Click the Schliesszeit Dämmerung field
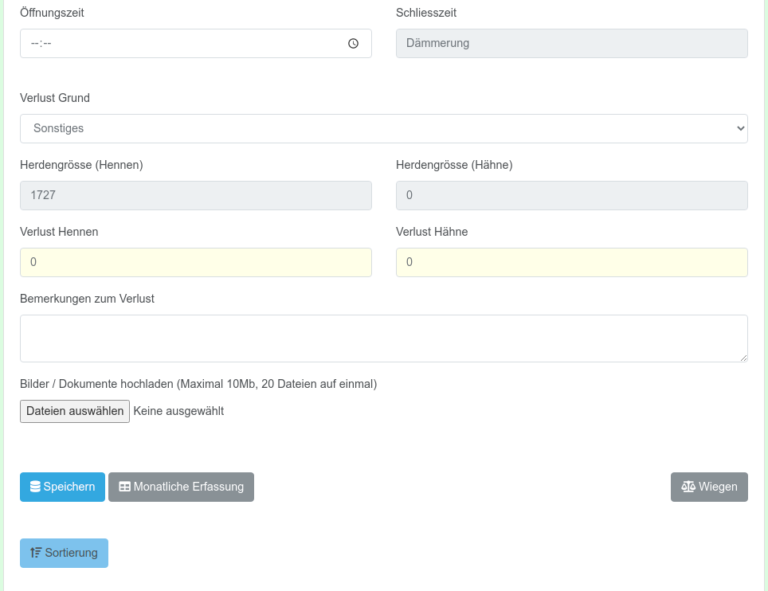This screenshot has height=591, width=768. point(572,44)
